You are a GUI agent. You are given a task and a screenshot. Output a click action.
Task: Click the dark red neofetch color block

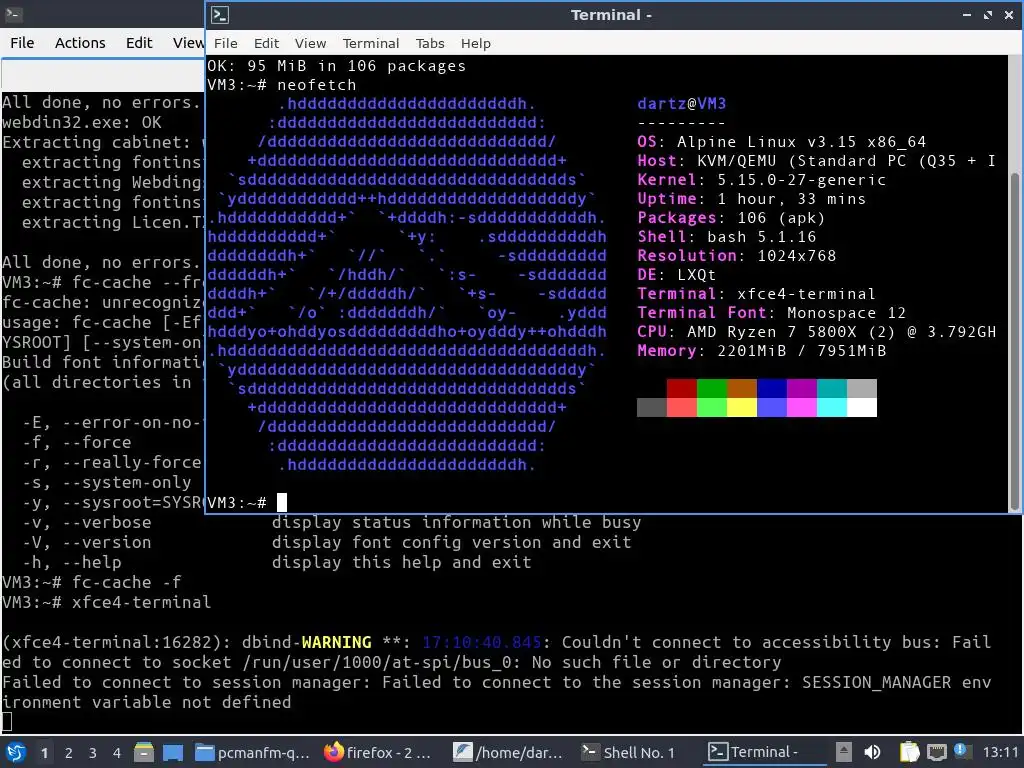[x=681, y=388]
